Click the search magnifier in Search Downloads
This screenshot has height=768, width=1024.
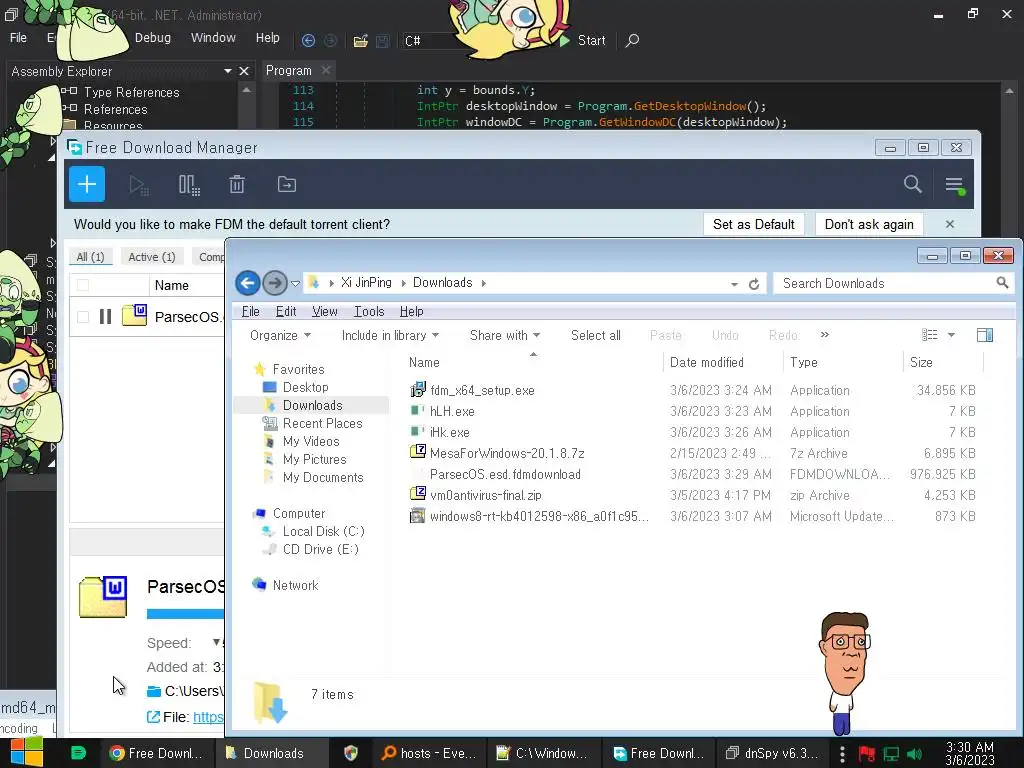(x=1002, y=283)
